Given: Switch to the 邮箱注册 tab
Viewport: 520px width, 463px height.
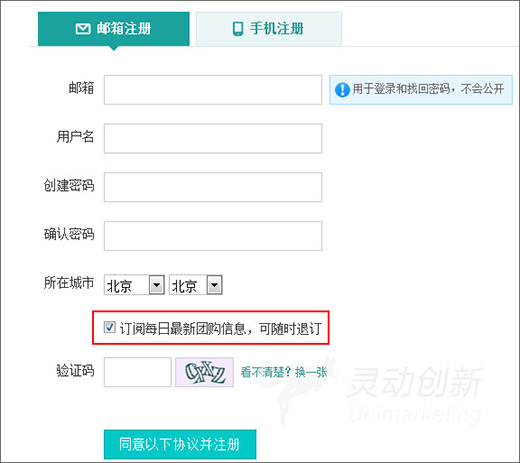Looking at the screenshot, I should pos(114,29).
